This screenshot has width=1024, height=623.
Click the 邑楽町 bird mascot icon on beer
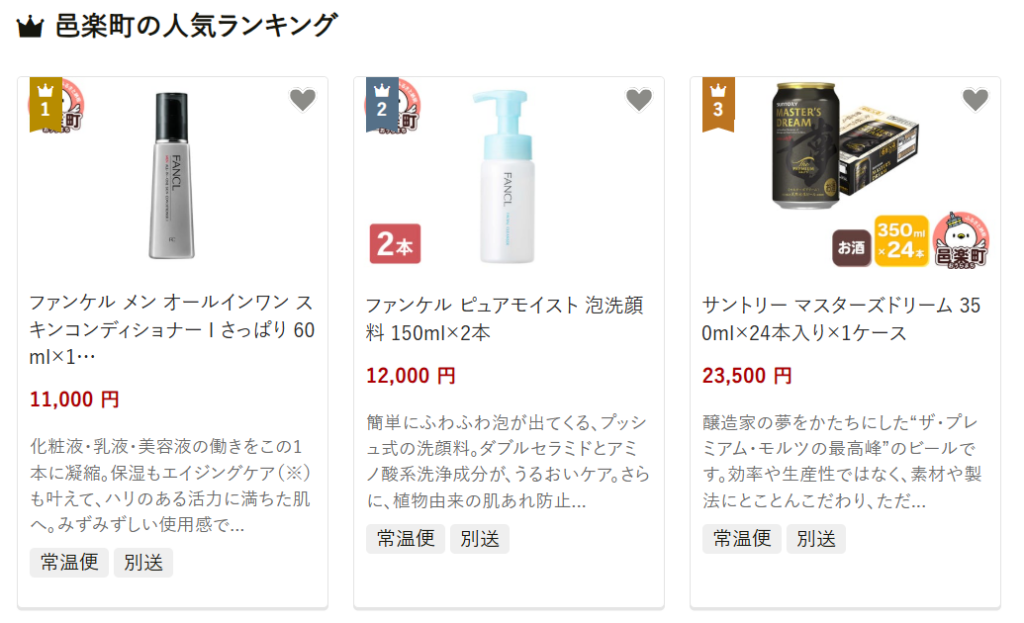961,240
